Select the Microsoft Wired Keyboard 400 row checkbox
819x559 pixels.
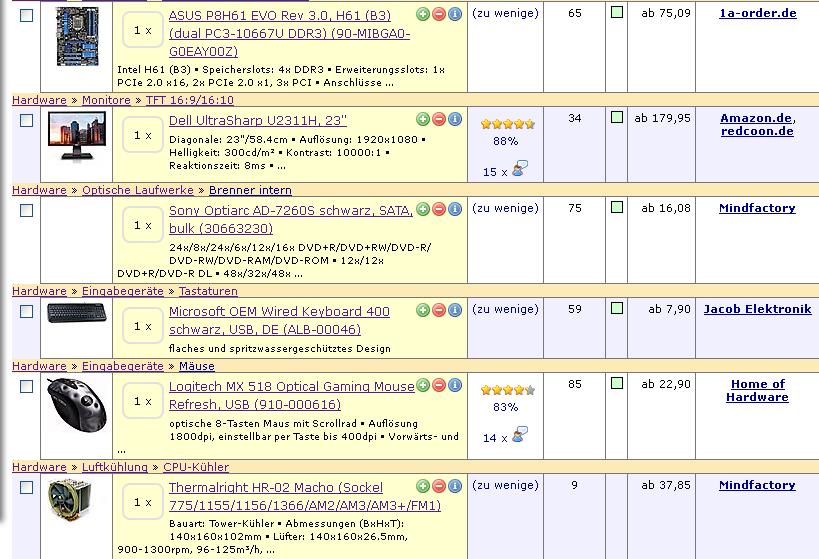click(26, 311)
